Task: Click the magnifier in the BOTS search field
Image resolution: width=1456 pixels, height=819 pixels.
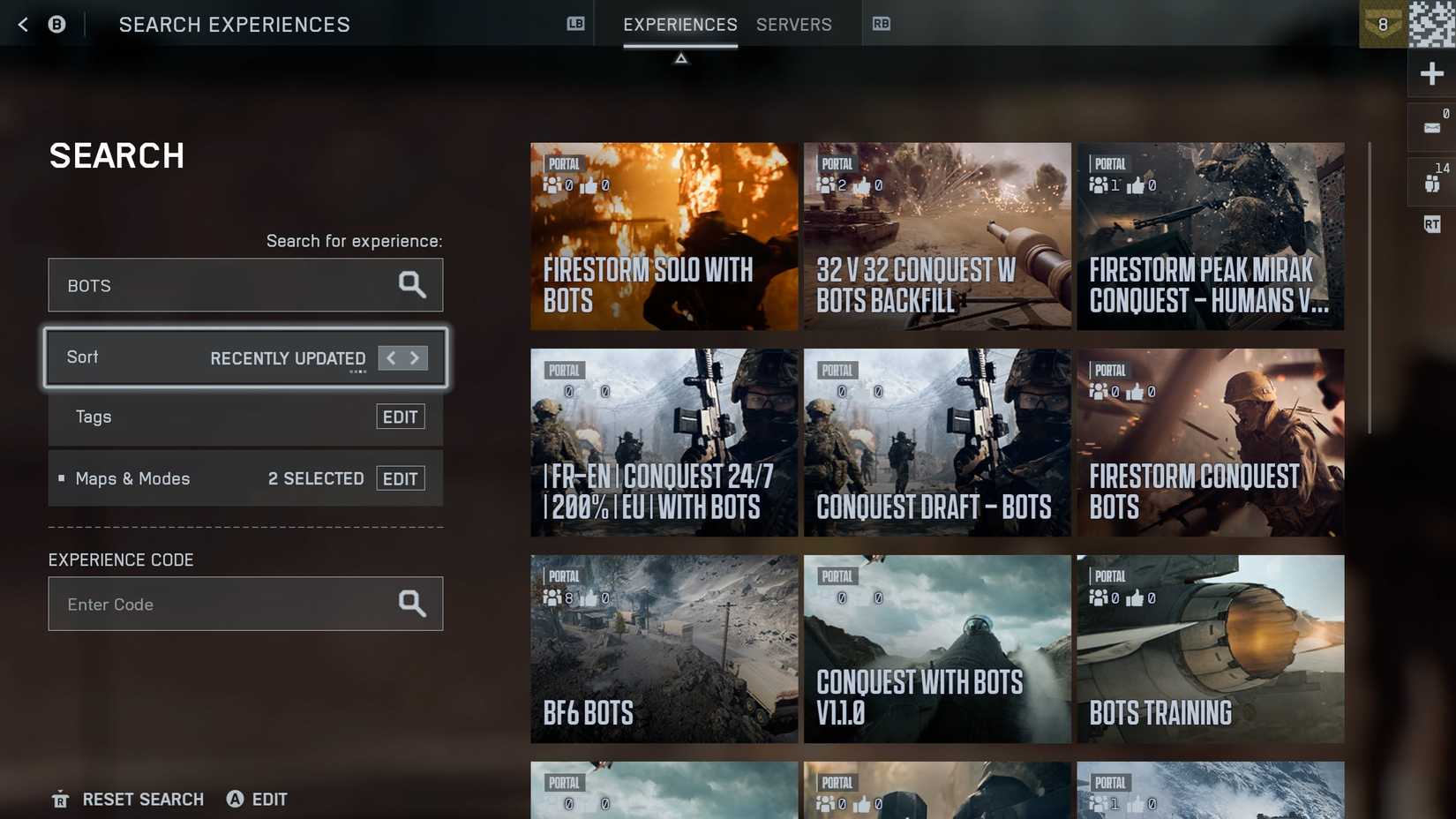Action: [x=411, y=285]
